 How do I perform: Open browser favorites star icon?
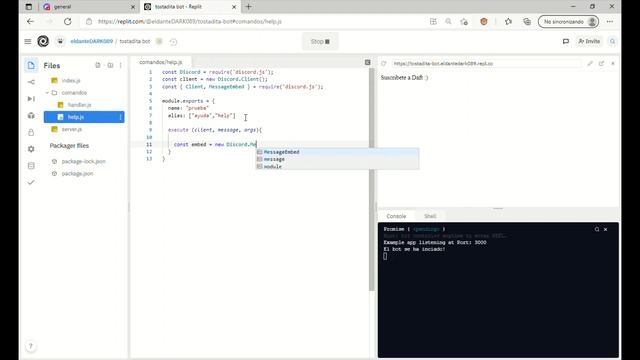coord(508,22)
